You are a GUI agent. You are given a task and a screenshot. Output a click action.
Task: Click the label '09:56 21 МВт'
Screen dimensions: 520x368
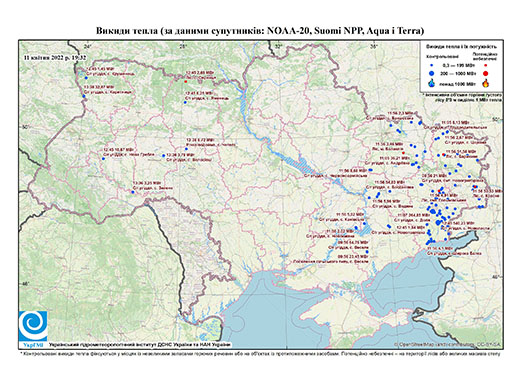pyautogui.click(x=434, y=175)
